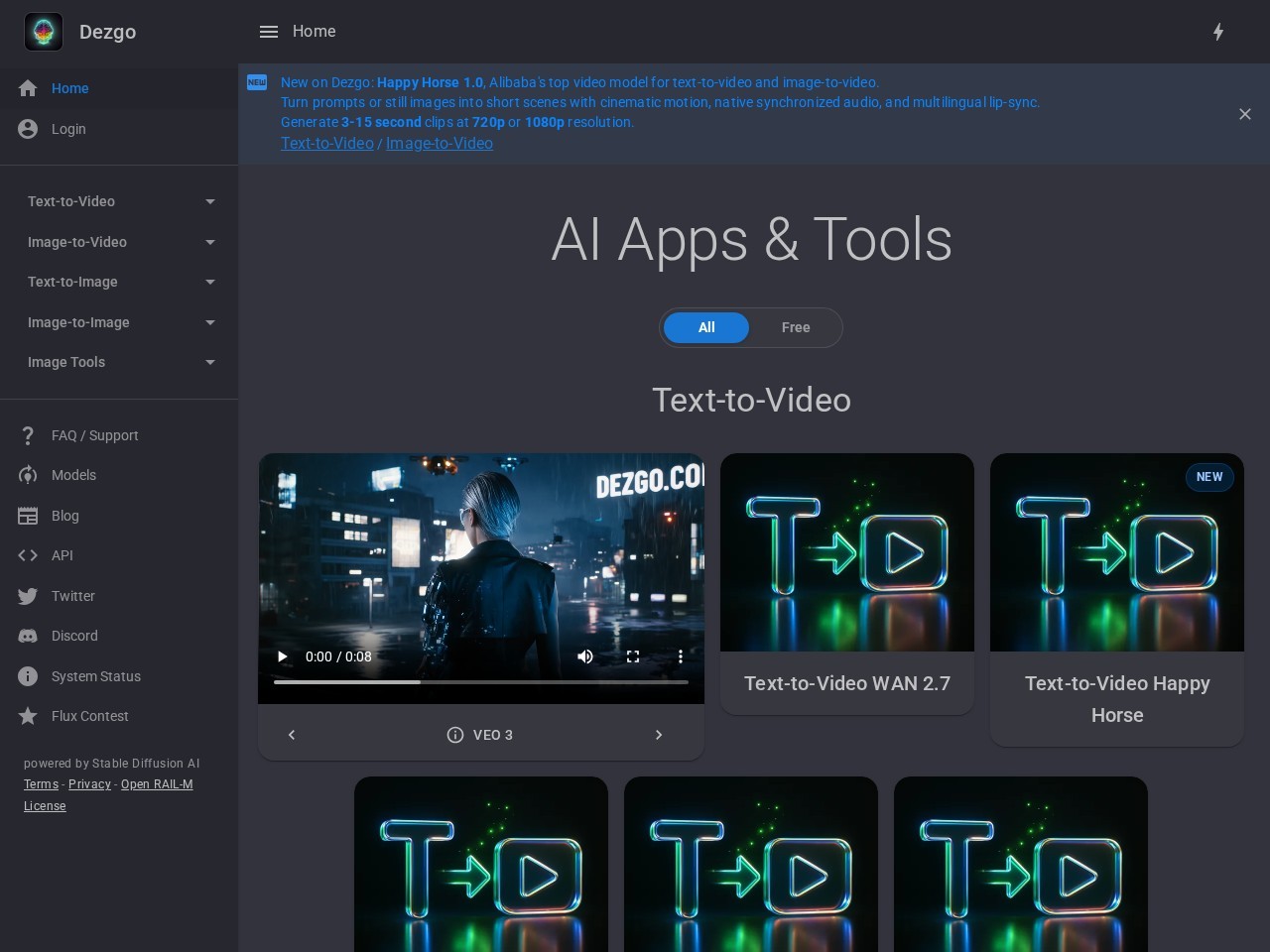The height and width of the screenshot is (952, 1270).
Task: Click the Dezgo logo icon
Action: (x=44, y=32)
